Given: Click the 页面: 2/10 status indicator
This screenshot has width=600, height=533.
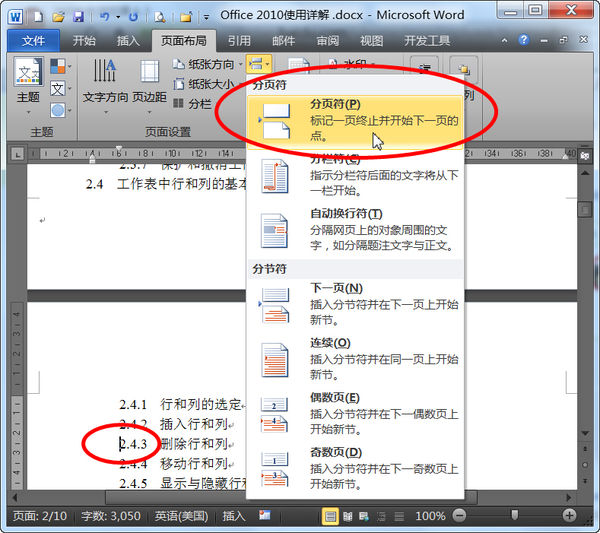Looking at the screenshot, I should coord(40,516).
